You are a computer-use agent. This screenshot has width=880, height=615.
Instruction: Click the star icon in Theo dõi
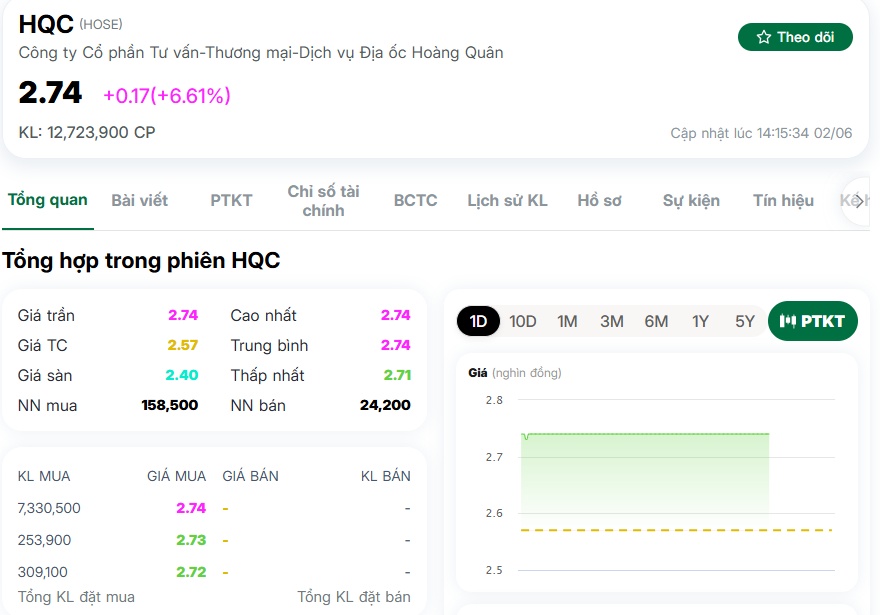point(763,37)
